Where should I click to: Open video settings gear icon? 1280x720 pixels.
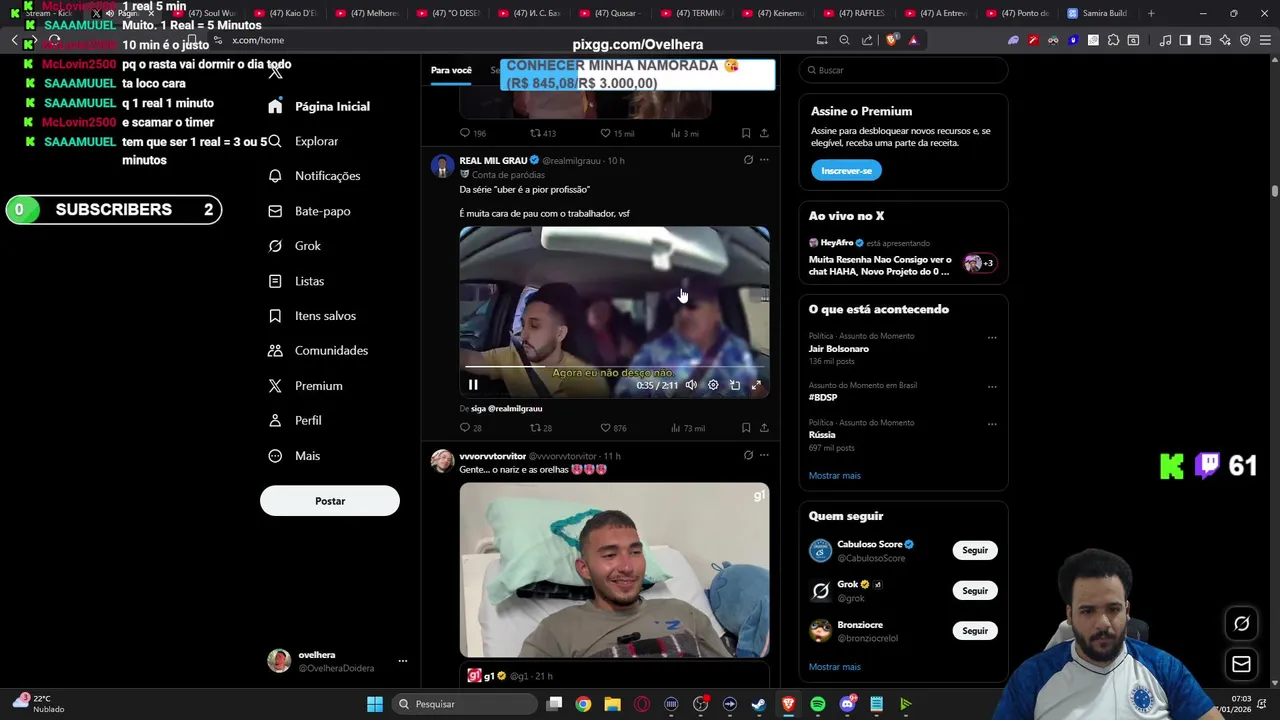point(713,385)
